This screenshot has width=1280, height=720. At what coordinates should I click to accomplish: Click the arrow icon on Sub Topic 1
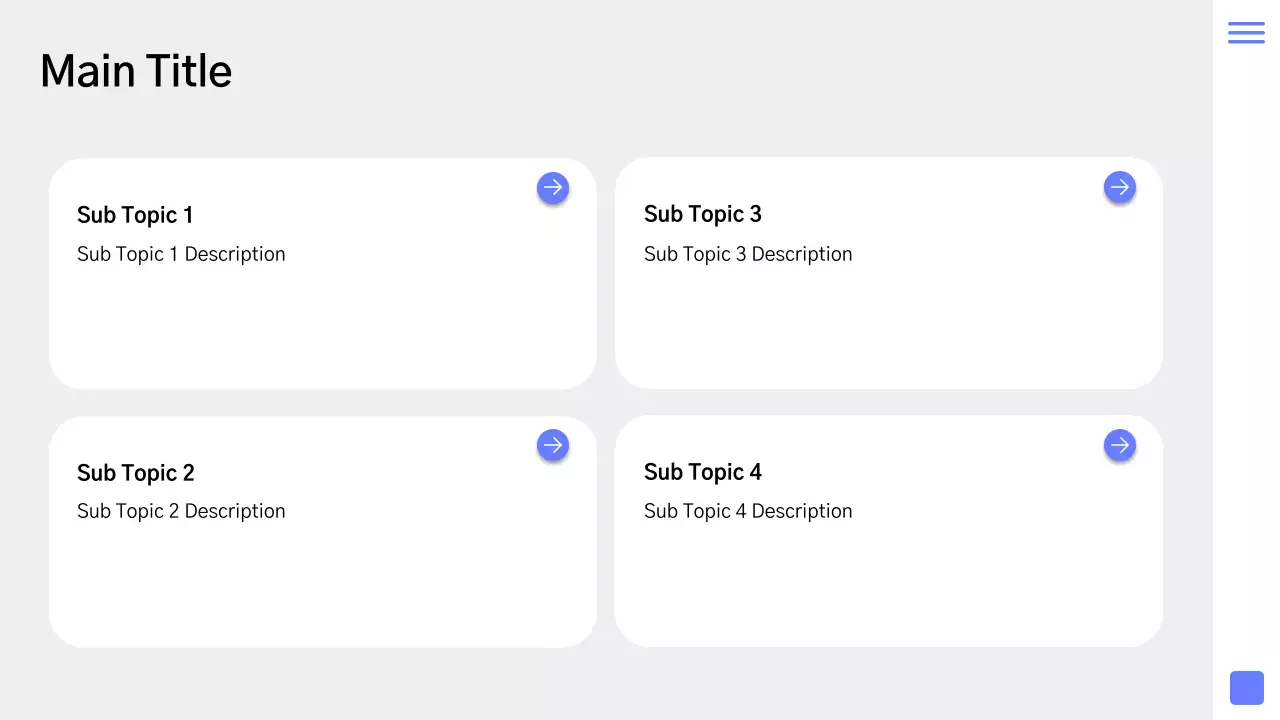pyautogui.click(x=553, y=188)
